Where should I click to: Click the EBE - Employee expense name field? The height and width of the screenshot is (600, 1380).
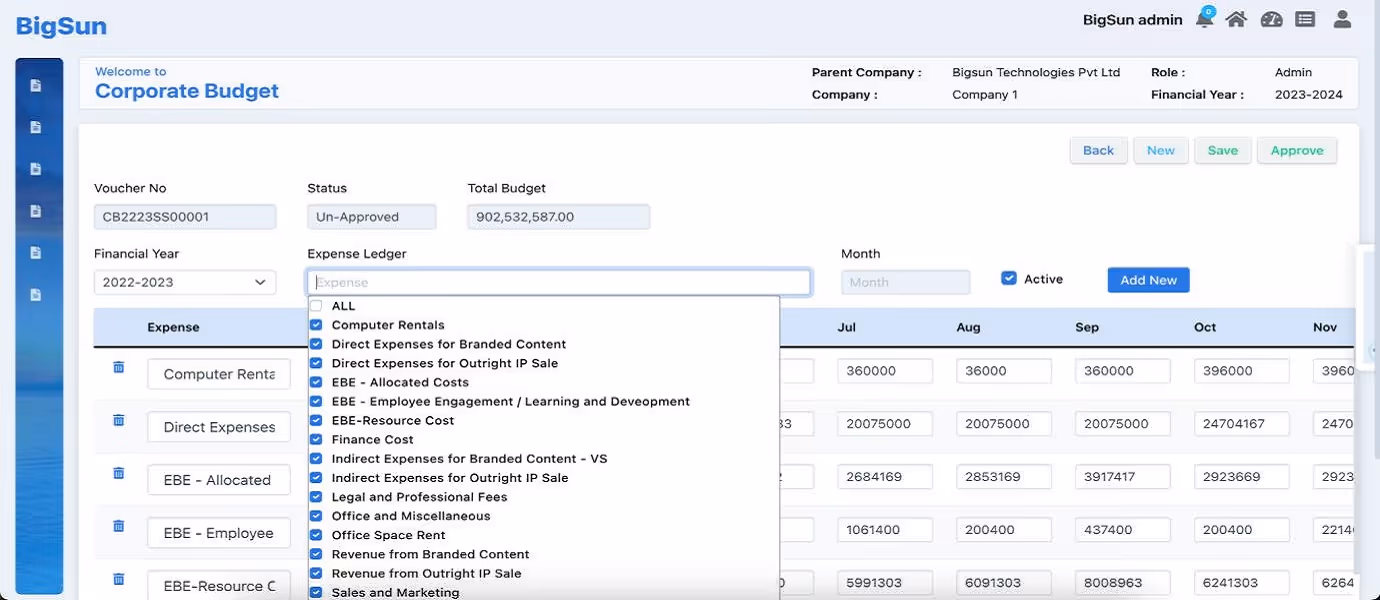219,533
